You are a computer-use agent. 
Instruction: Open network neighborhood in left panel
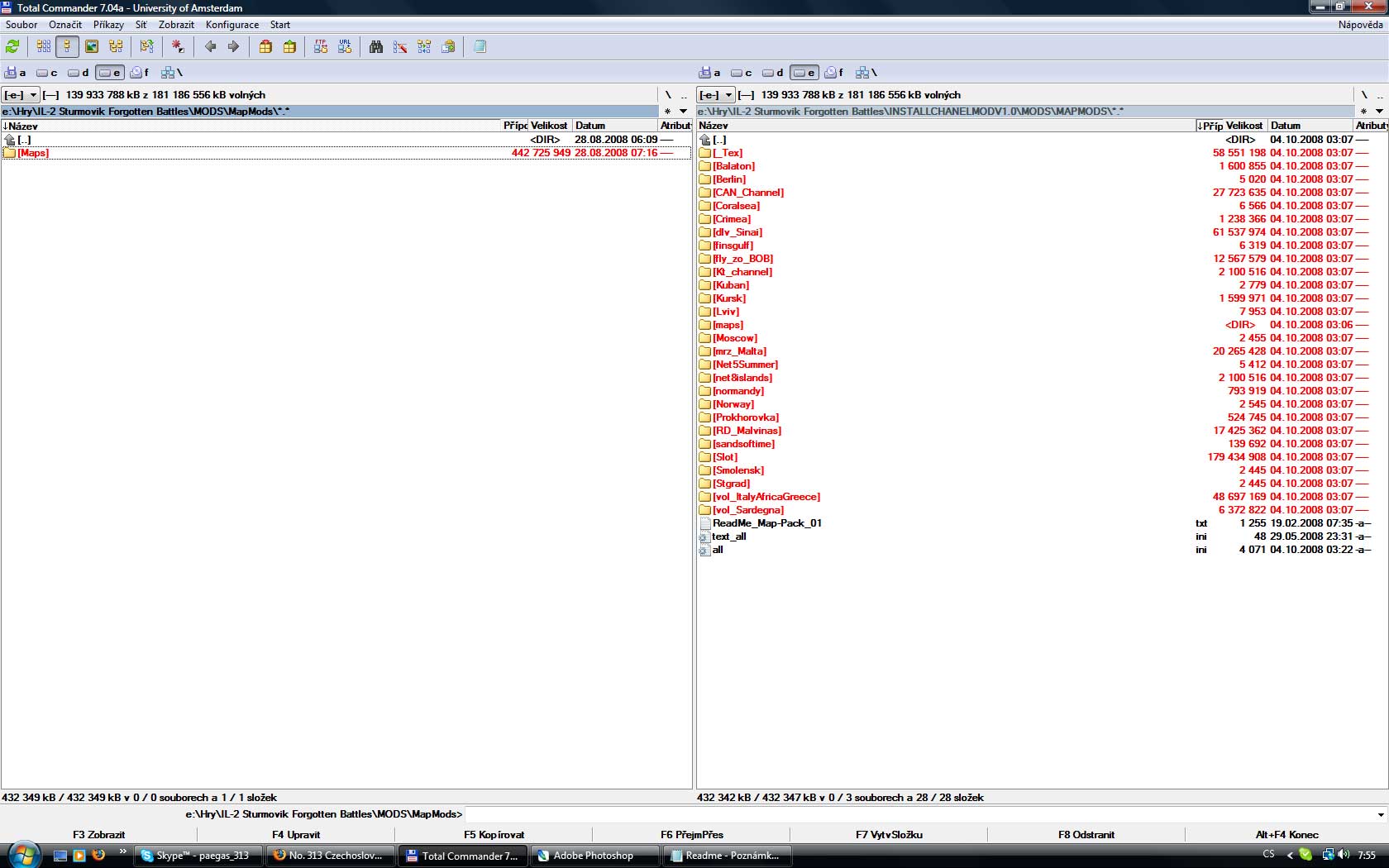(172, 73)
